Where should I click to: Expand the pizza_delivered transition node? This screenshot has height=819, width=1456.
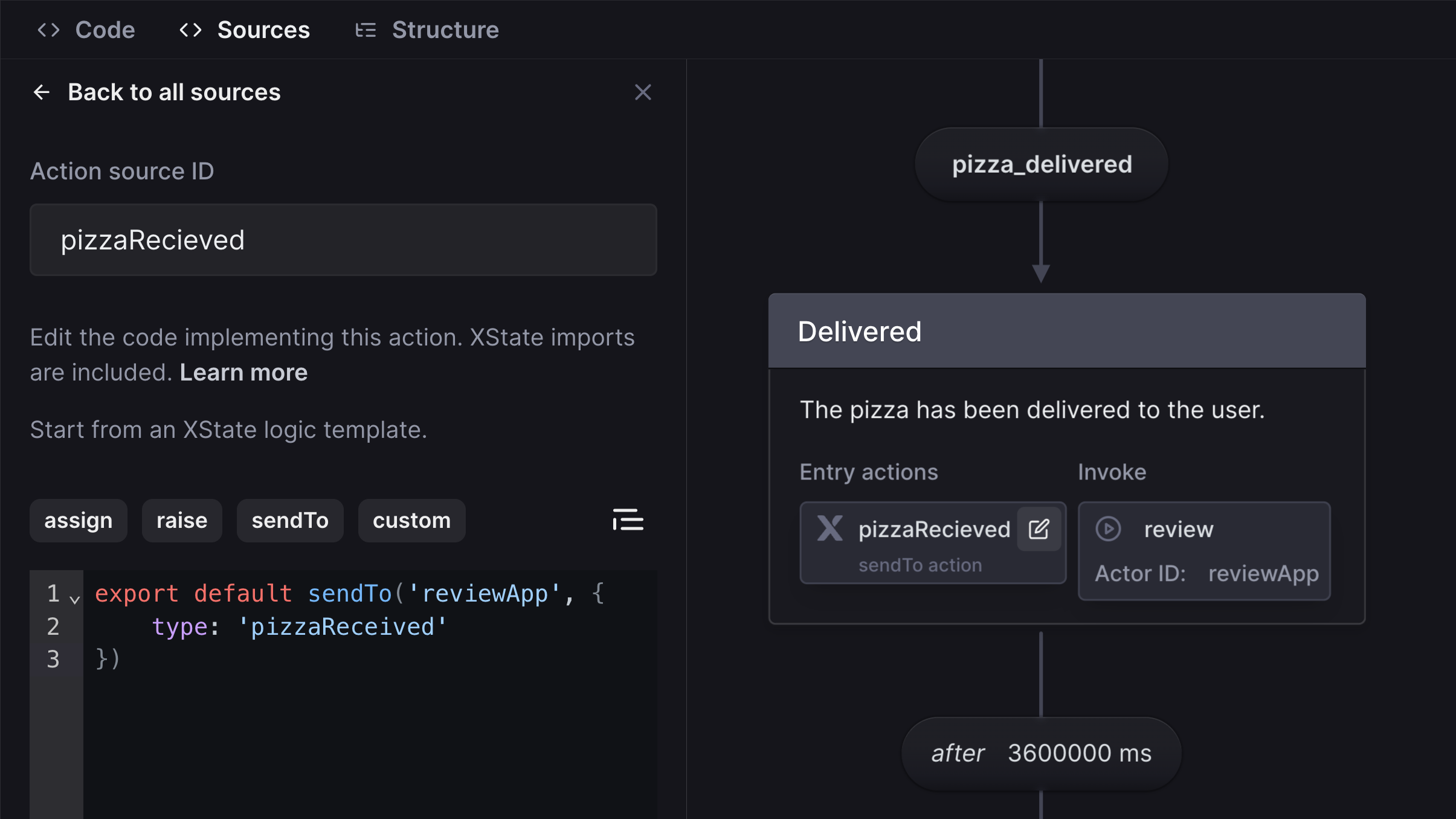1041,163
